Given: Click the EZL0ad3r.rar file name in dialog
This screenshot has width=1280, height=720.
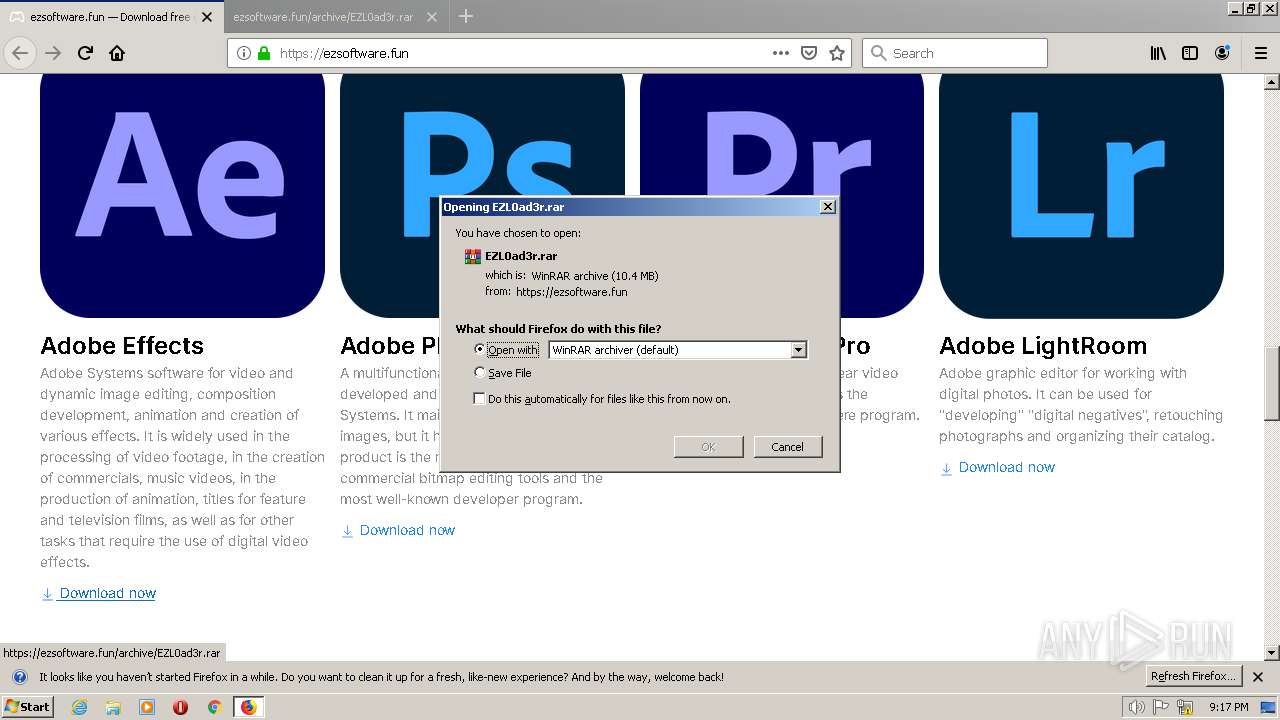Looking at the screenshot, I should point(521,256).
